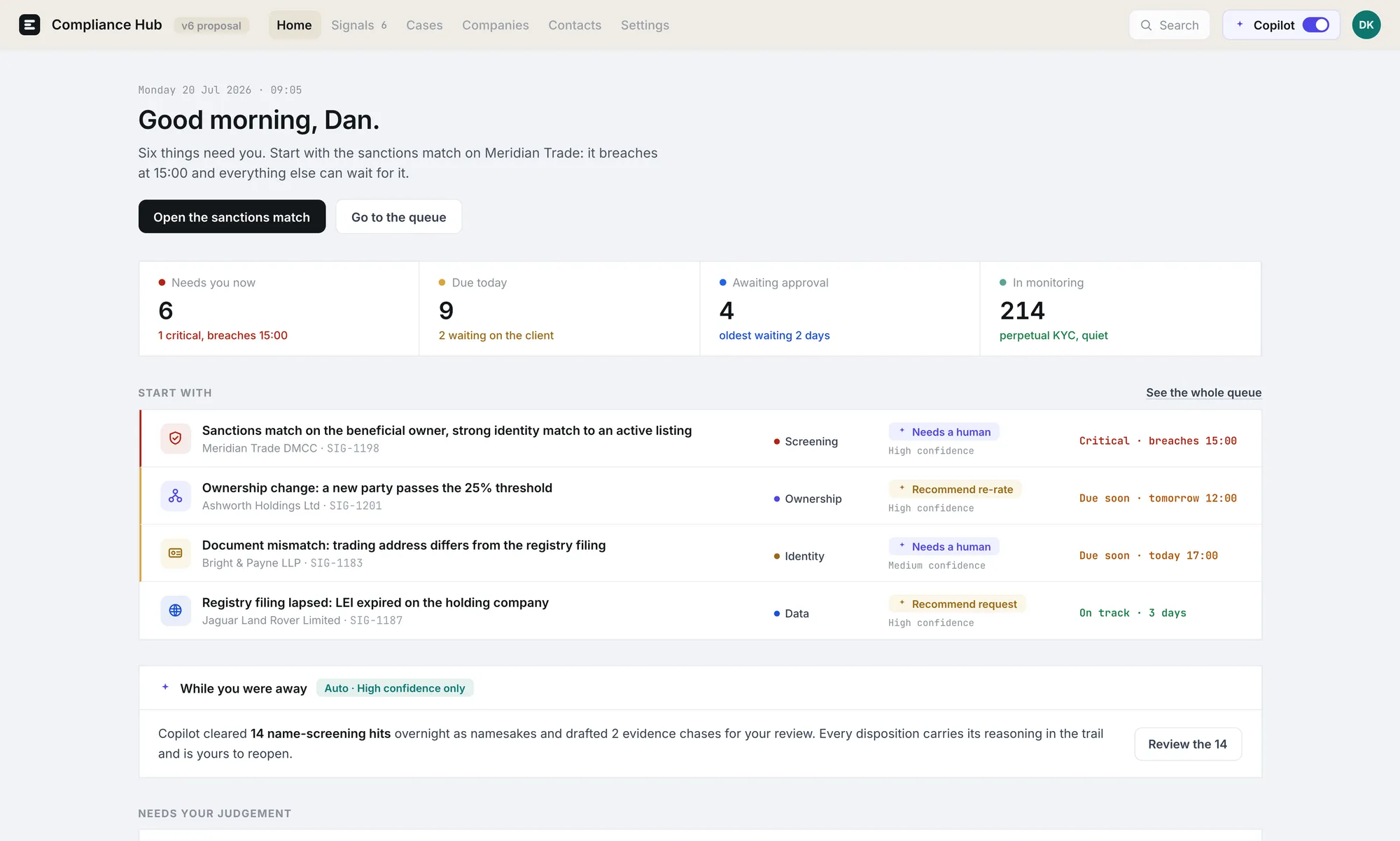Click On track · 3 days status

pos(1133,613)
